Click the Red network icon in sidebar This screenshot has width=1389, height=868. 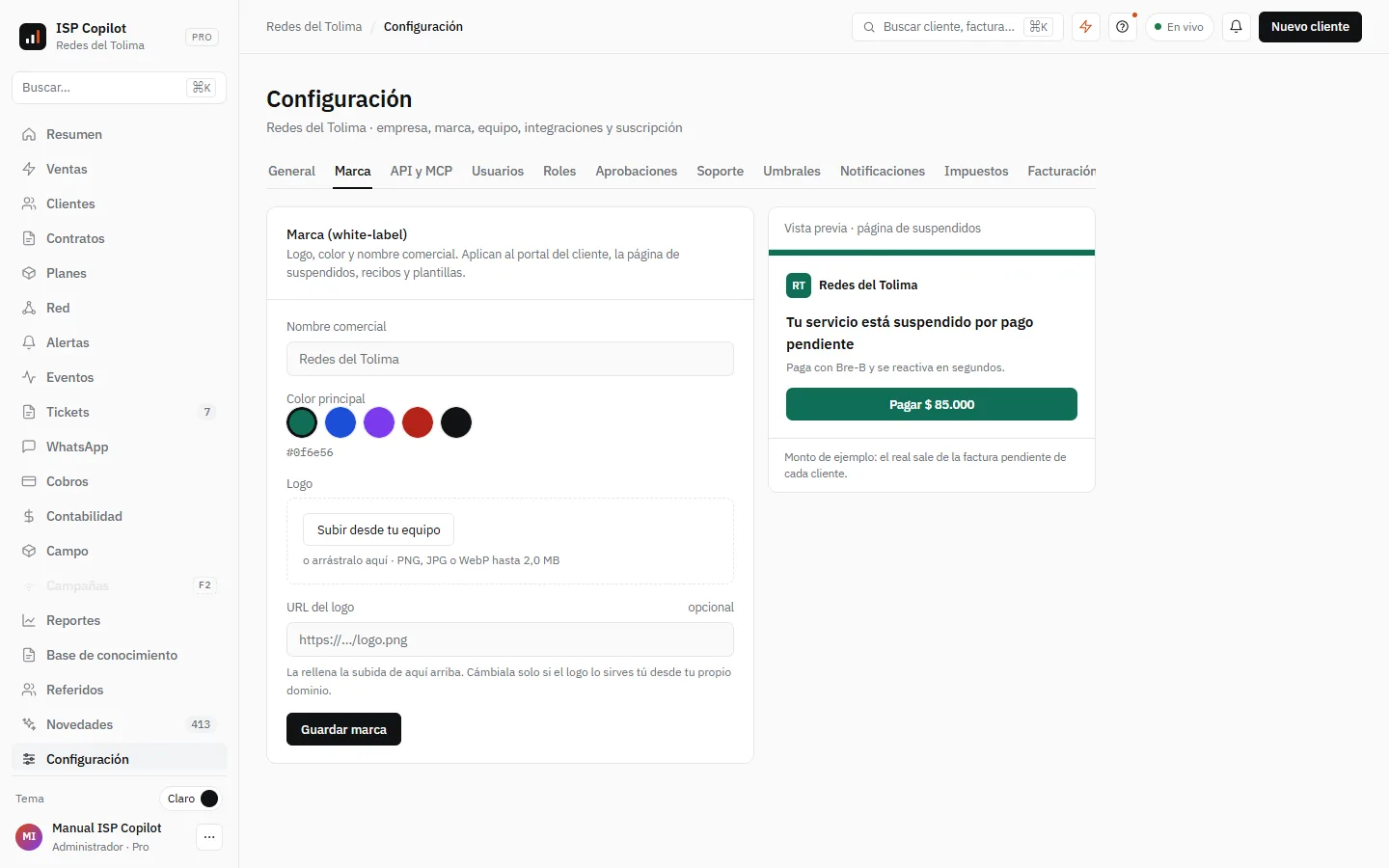coord(29,308)
